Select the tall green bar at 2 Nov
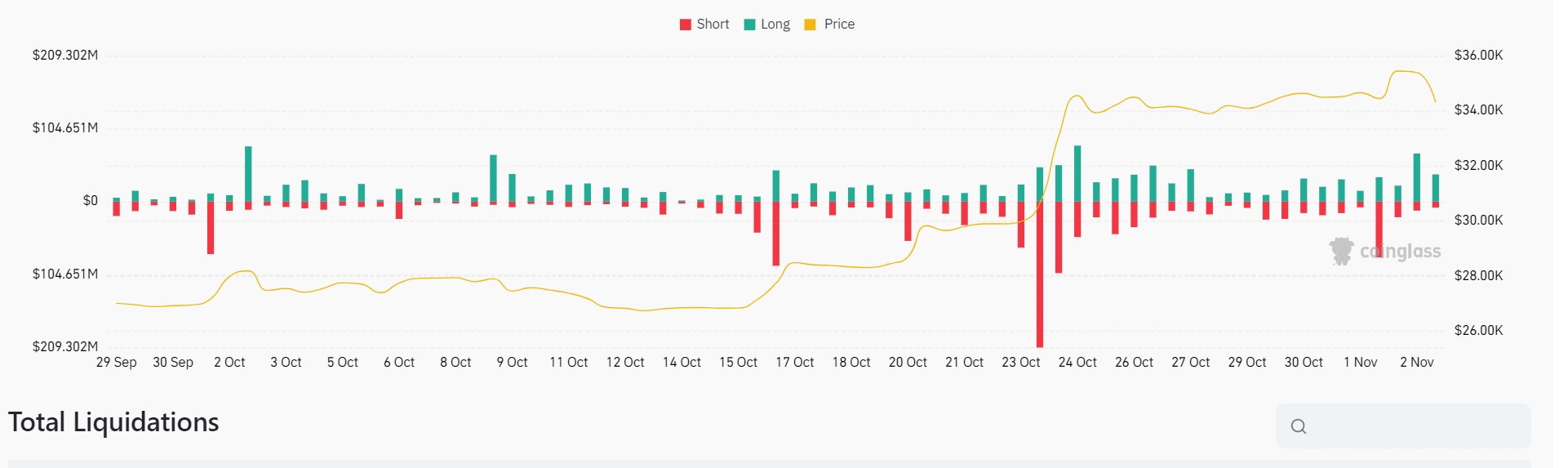This screenshot has height=468, width=1568. (1417, 177)
